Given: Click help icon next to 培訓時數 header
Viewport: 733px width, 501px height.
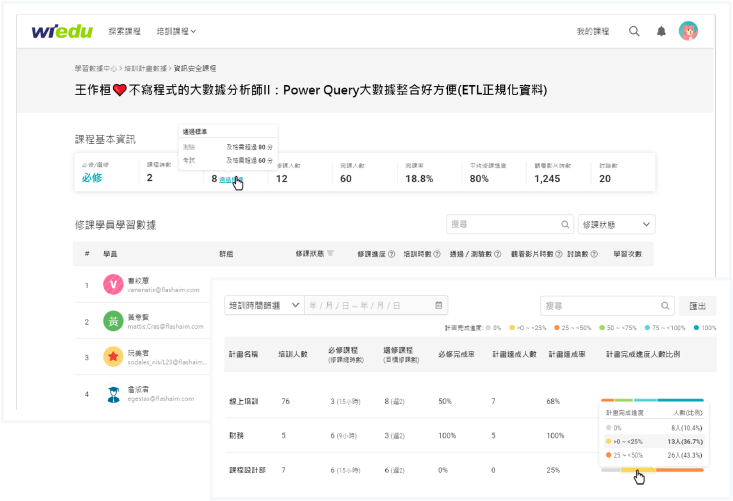Looking at the screenshot, I should [x=437, y=254].
